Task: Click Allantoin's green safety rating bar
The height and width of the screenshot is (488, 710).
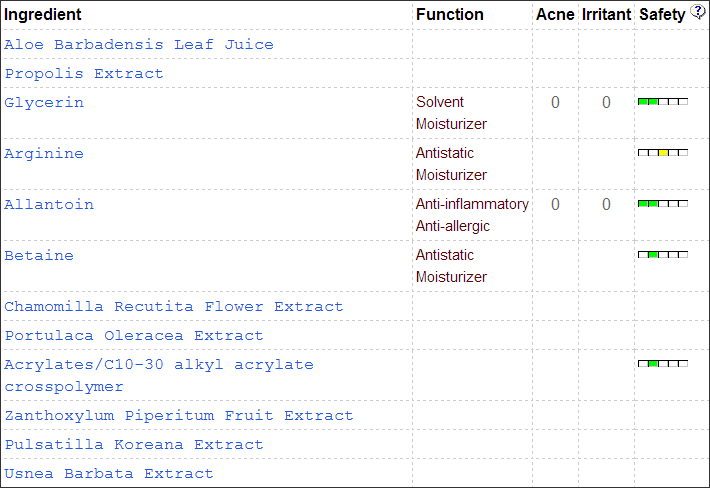Action: (663, 204)
